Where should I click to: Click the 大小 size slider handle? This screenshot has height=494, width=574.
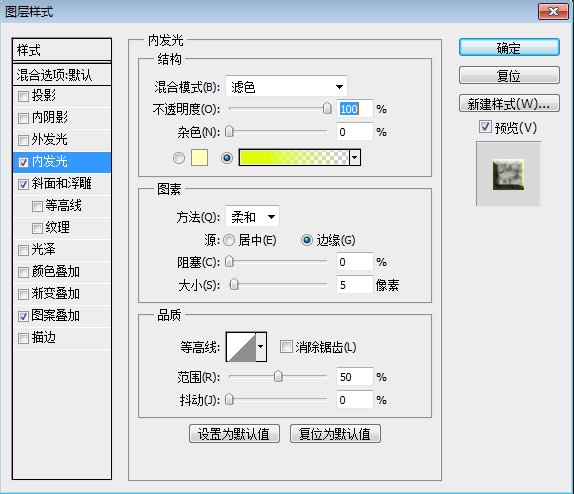[234, 285]
